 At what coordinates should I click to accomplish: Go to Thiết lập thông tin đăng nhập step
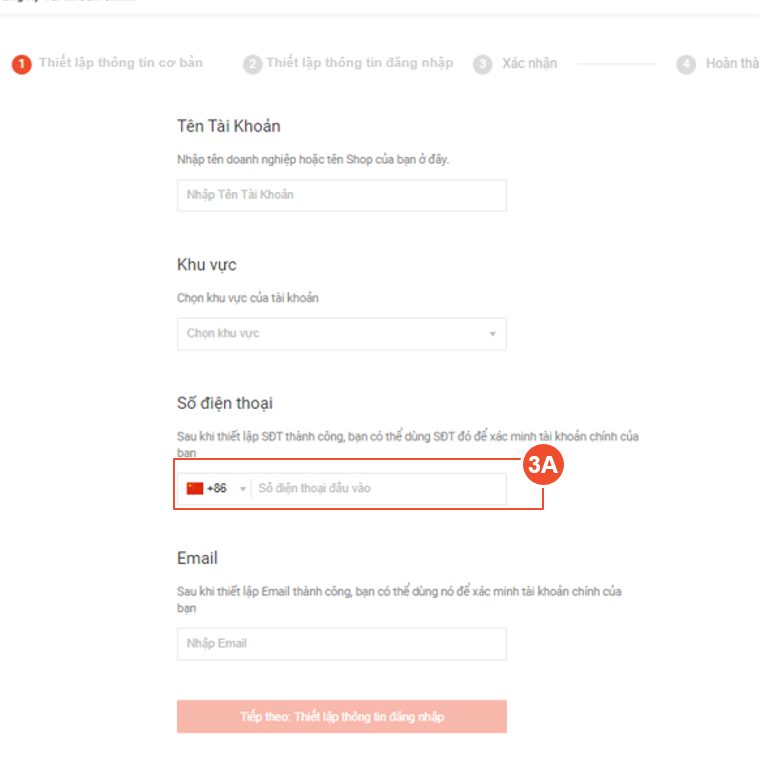(x=360, y=63)
